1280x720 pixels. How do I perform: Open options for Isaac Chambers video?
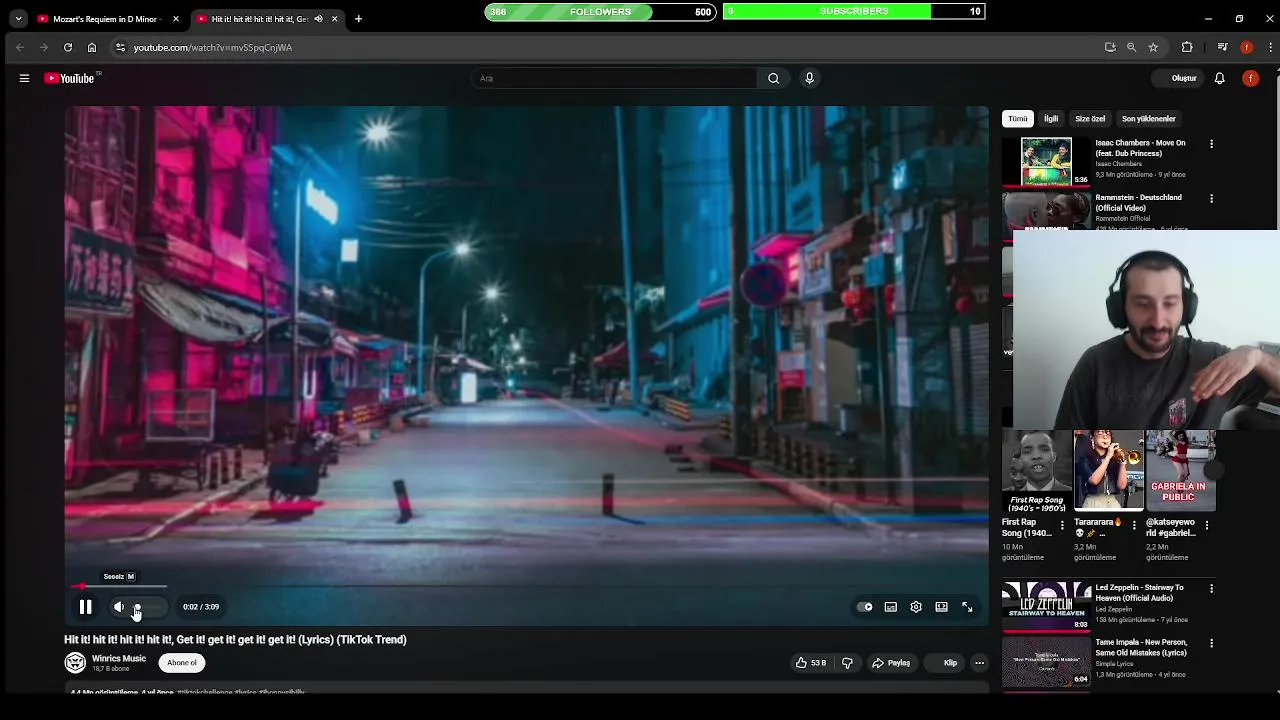pos(1211,144)
